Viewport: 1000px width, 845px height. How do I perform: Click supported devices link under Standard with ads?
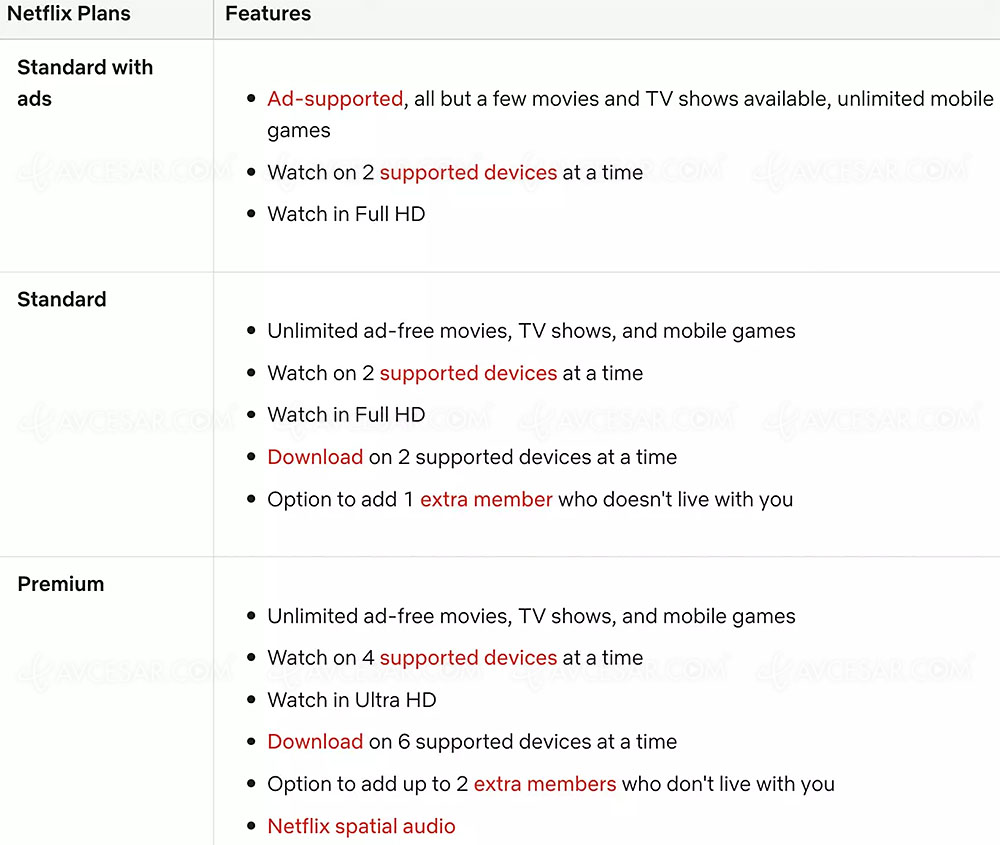pos(468,172)
